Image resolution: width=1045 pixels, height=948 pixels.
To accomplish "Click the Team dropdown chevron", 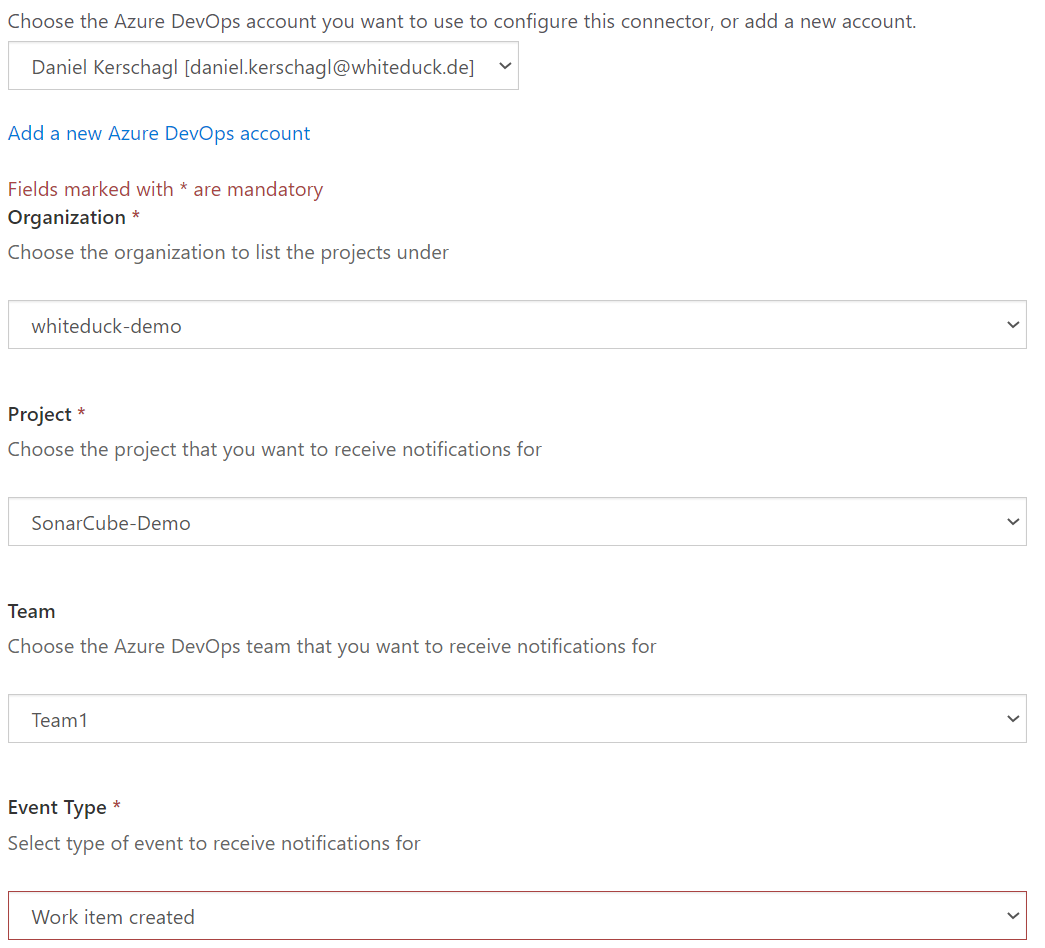I will 1013,718.
